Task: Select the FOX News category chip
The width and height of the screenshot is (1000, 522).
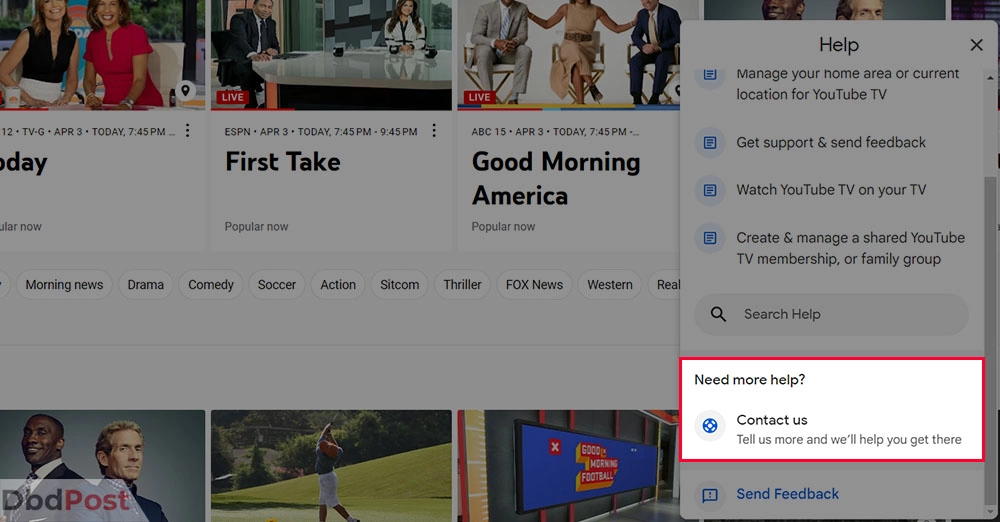Action: 534,285
